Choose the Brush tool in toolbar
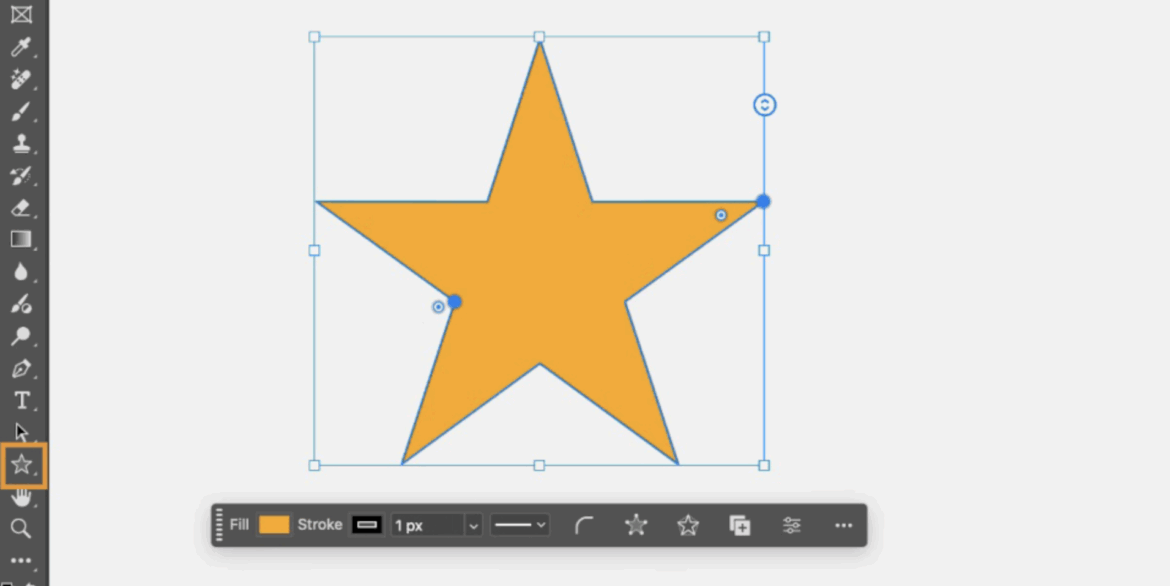 click(20, 111)
